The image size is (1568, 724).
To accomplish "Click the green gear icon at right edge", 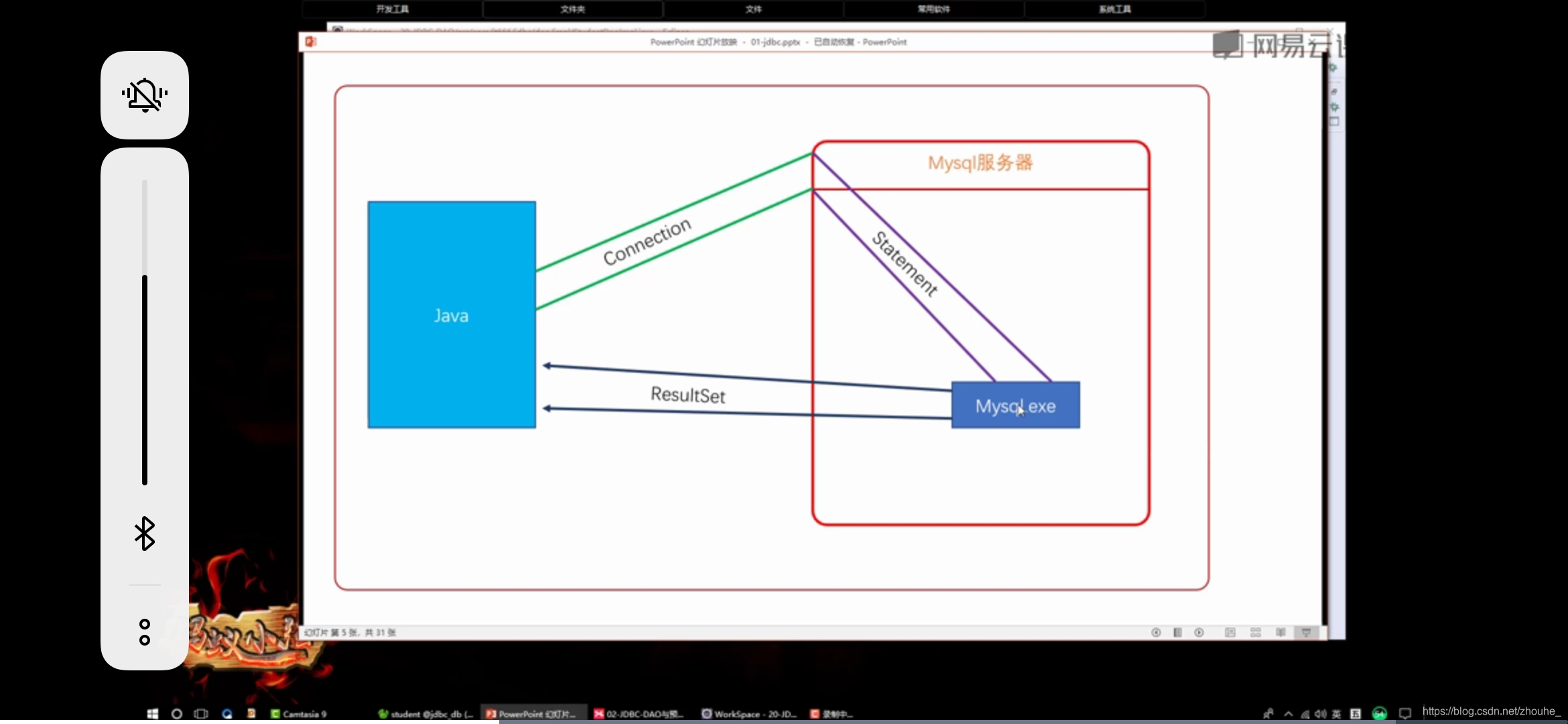I will point(1333,68).
